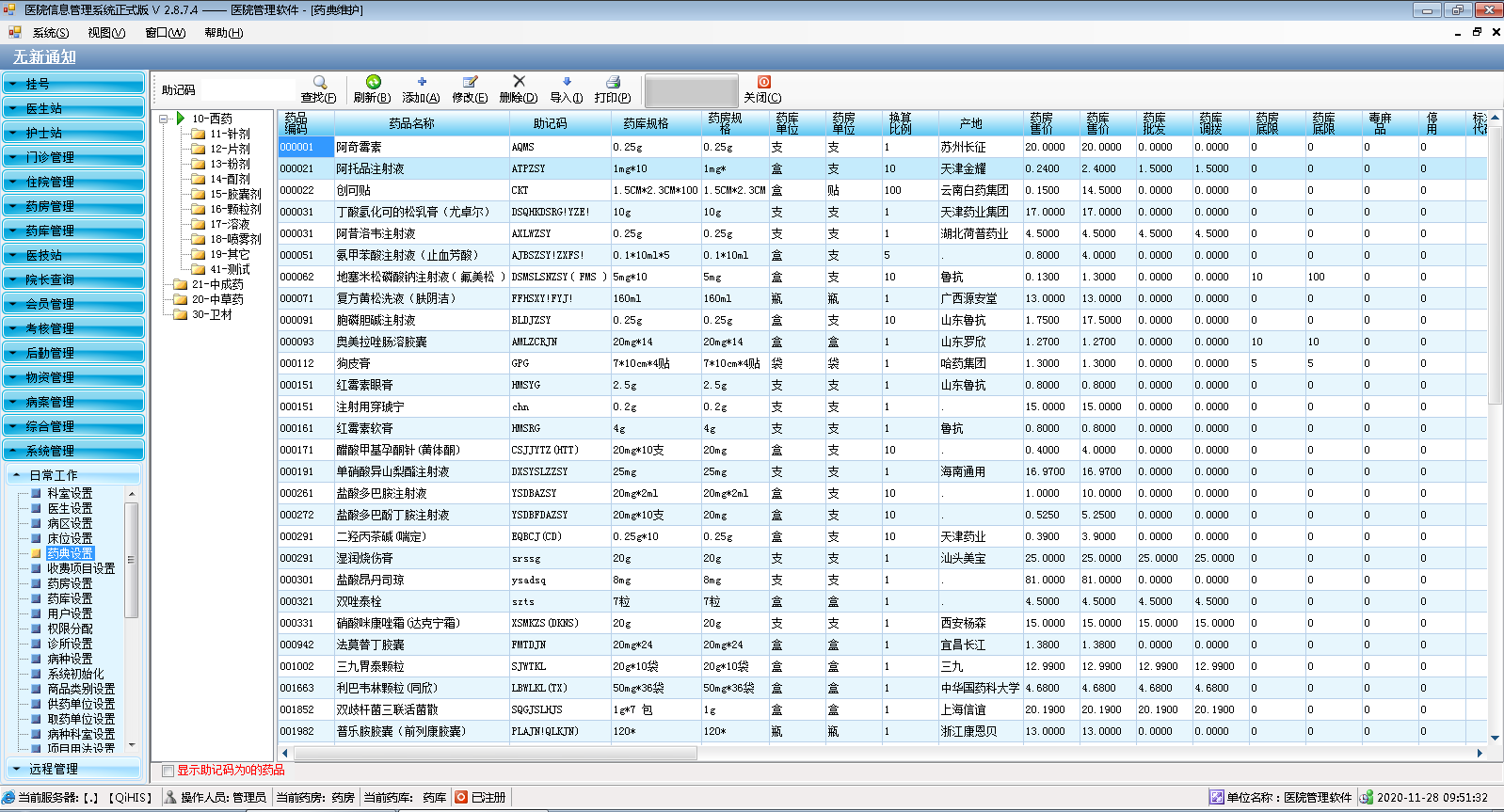Viewport: 1504px width, 812px height.
Task: Select the 利巴韦林颗粒(同欣) row
Action: [x=882, y=688]
